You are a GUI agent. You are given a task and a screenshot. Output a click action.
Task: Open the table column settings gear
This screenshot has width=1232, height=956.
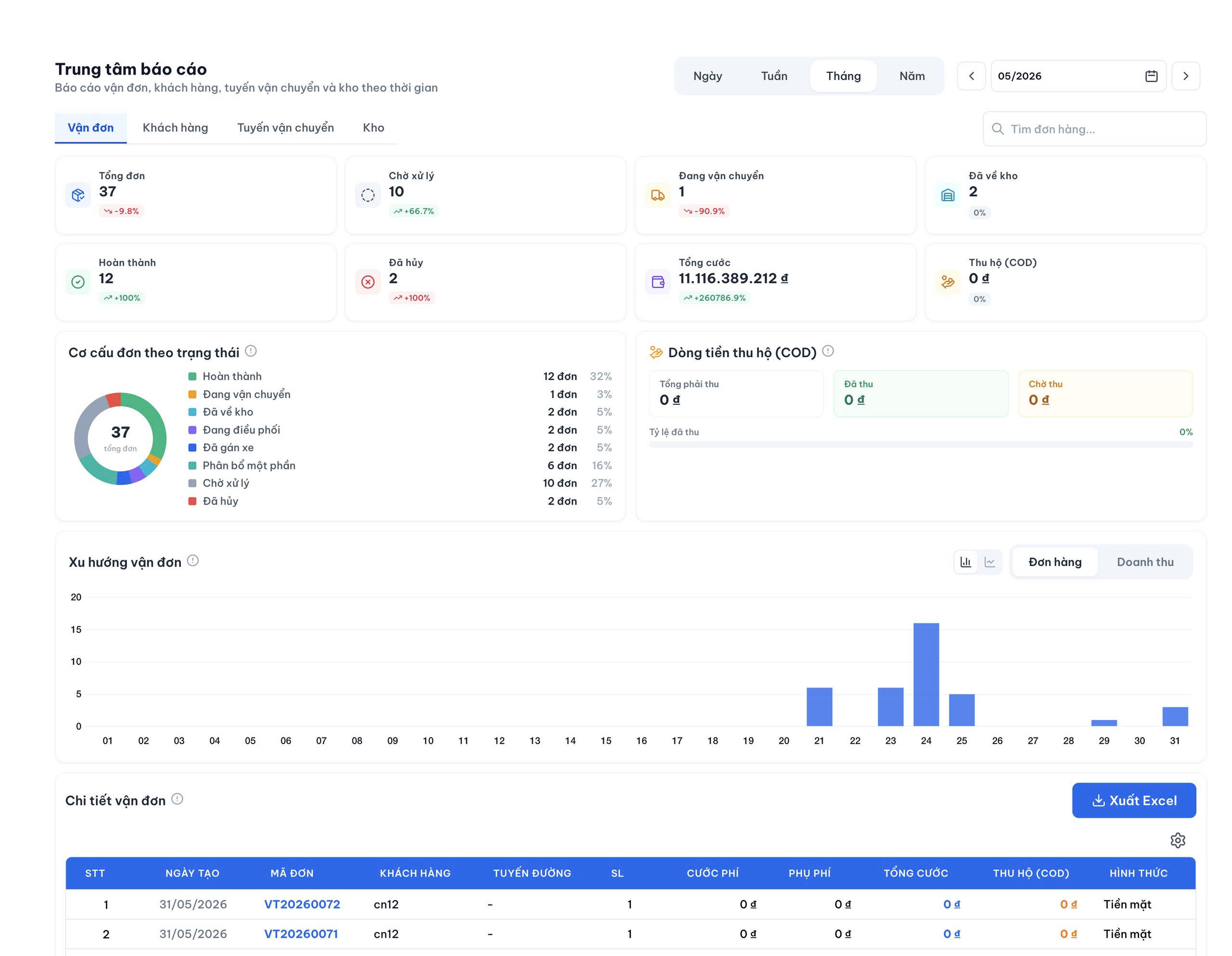pyautogui.click(x=1177, y=840)
